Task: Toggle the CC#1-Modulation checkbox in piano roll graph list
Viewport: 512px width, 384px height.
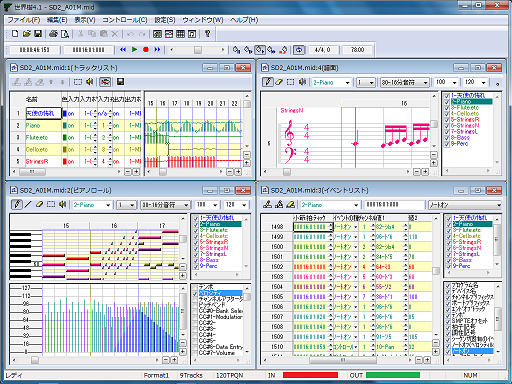Action: click(196, 317)
